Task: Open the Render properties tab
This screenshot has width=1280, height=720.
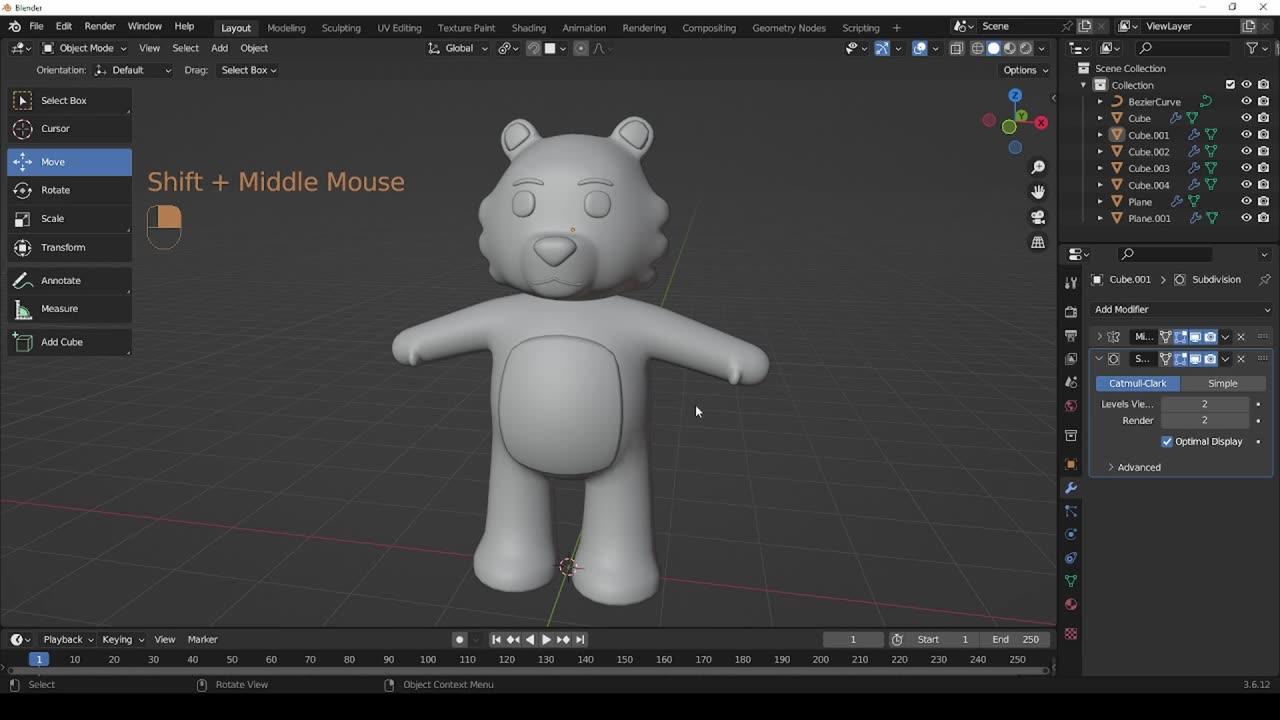Action: coord(1071,311)
